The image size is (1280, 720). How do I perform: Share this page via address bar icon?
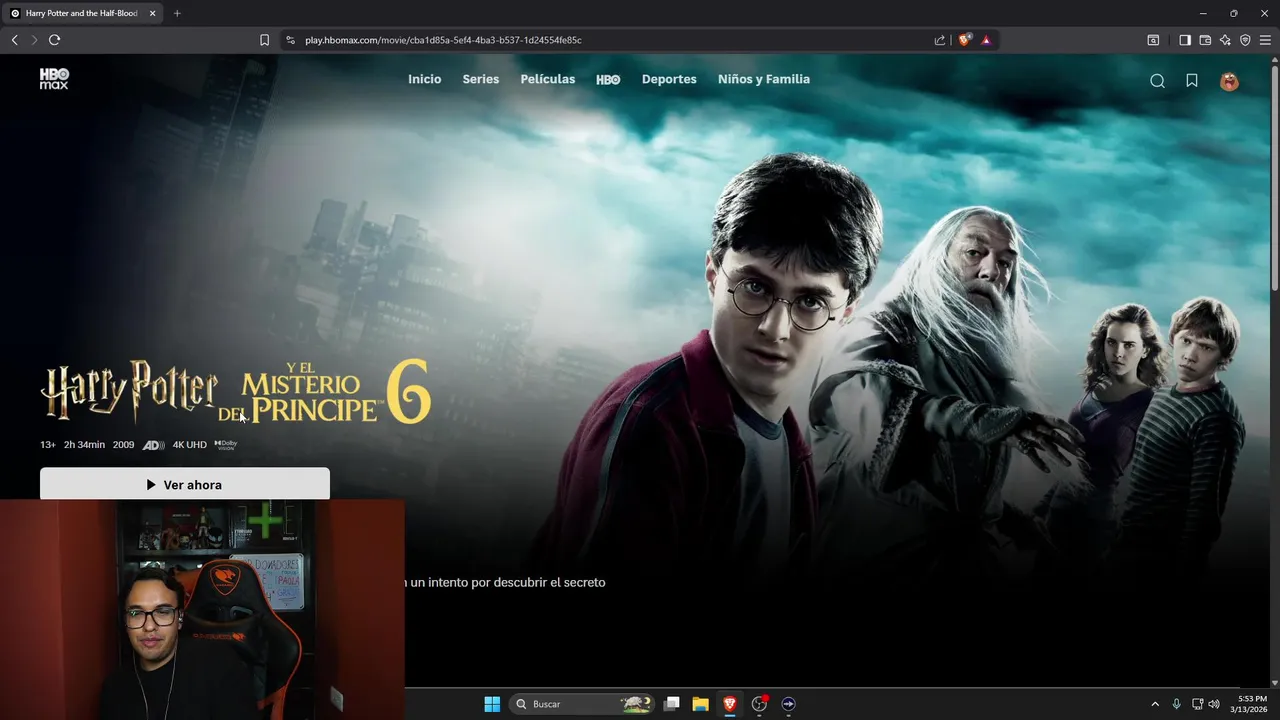click(x=940, y=40)
